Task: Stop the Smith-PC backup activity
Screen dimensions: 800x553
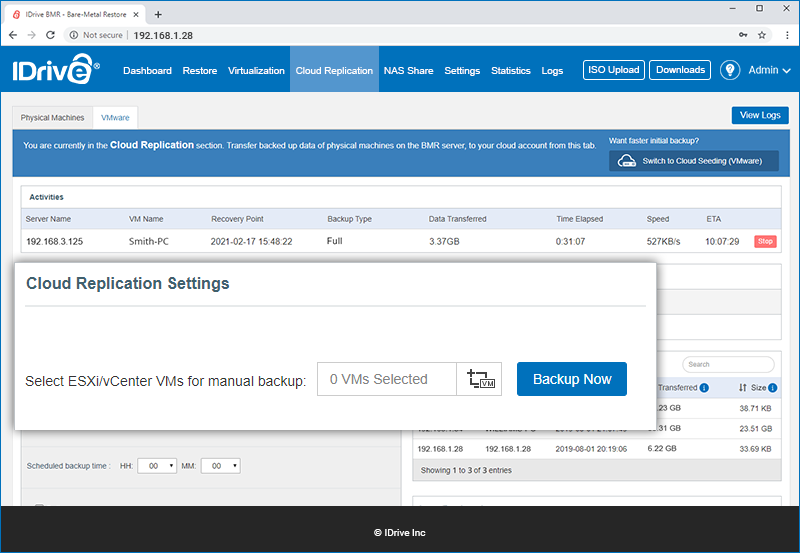Action: [x=765, y=241]
